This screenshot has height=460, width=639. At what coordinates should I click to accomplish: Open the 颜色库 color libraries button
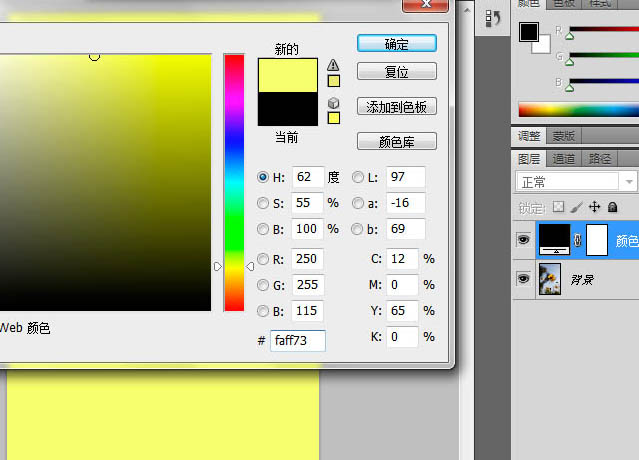396,141
